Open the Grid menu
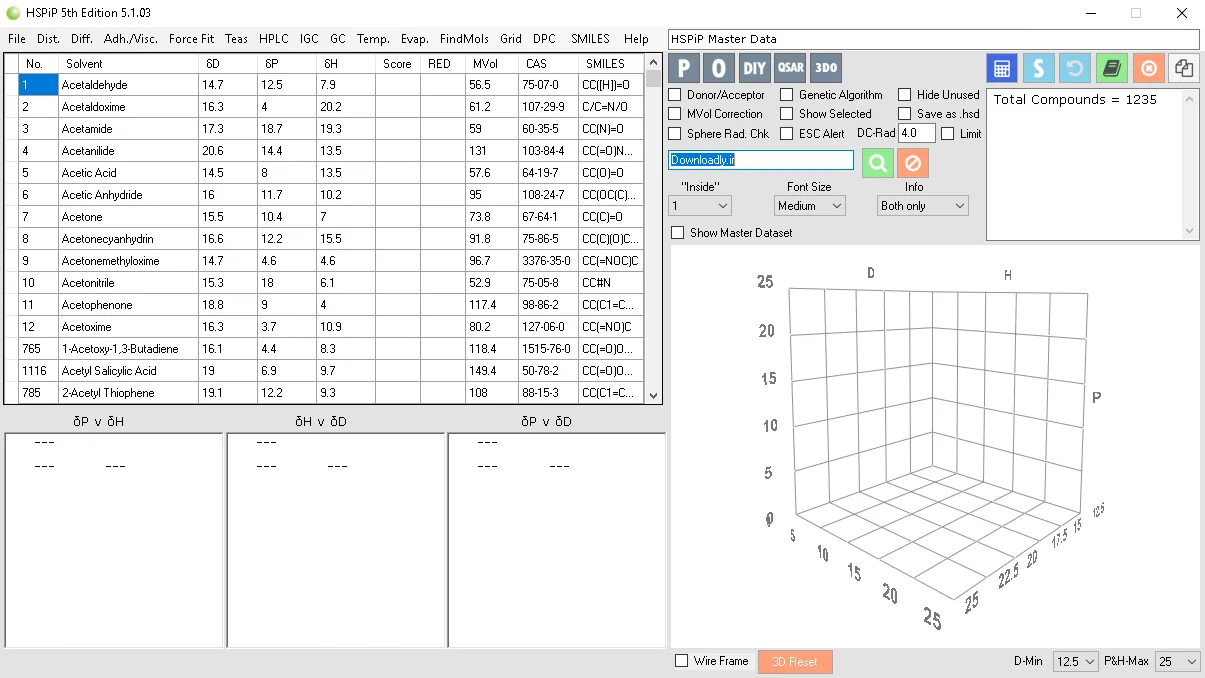This screenshot has width=1205, height=678. click(x=511, y=39)
